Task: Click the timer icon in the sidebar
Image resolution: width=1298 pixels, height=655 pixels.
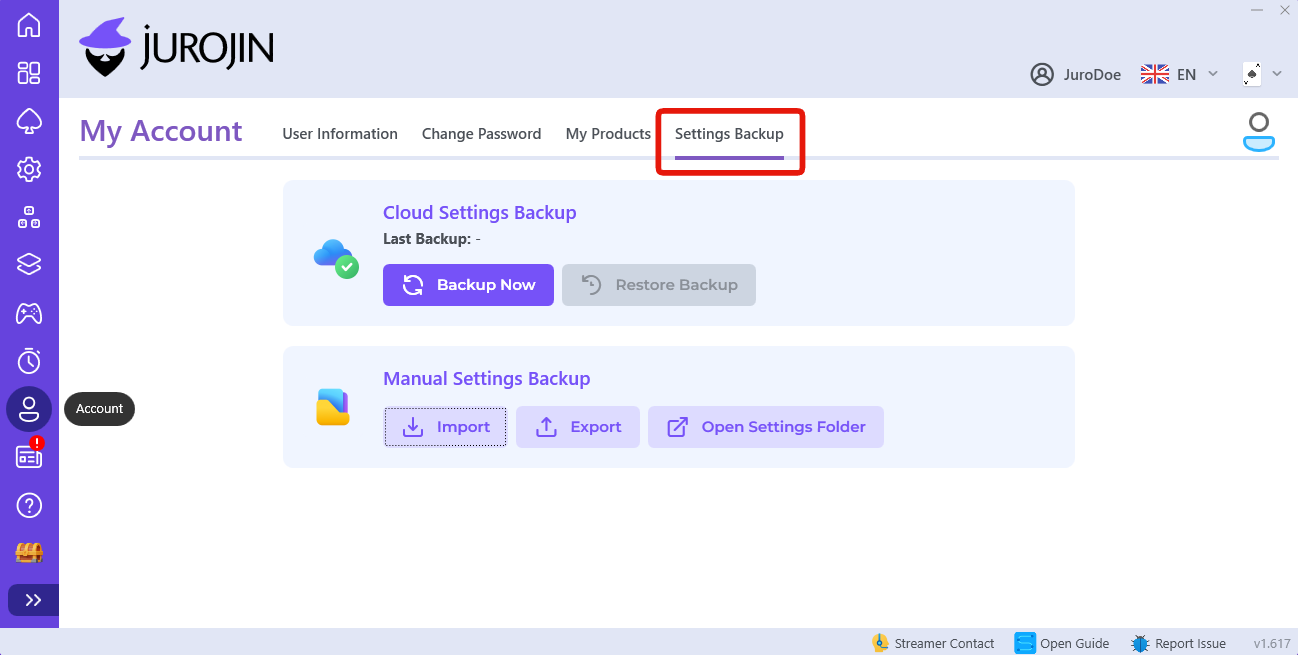Action: (x=29, y=361)
